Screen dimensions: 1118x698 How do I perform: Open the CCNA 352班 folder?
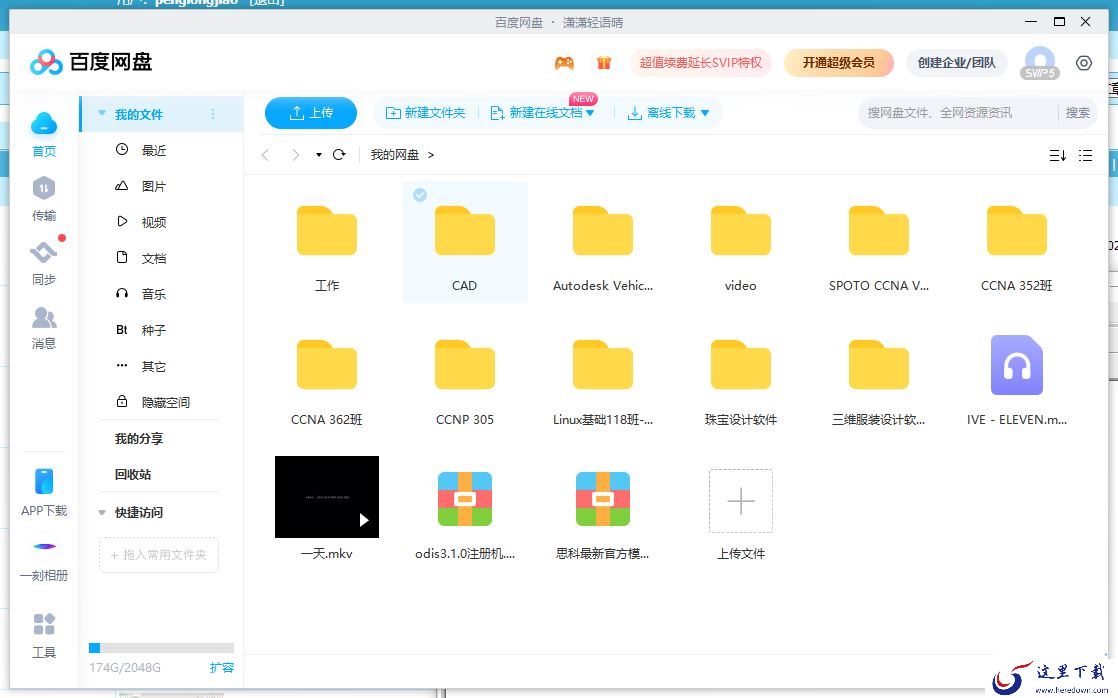[1017, 230]
